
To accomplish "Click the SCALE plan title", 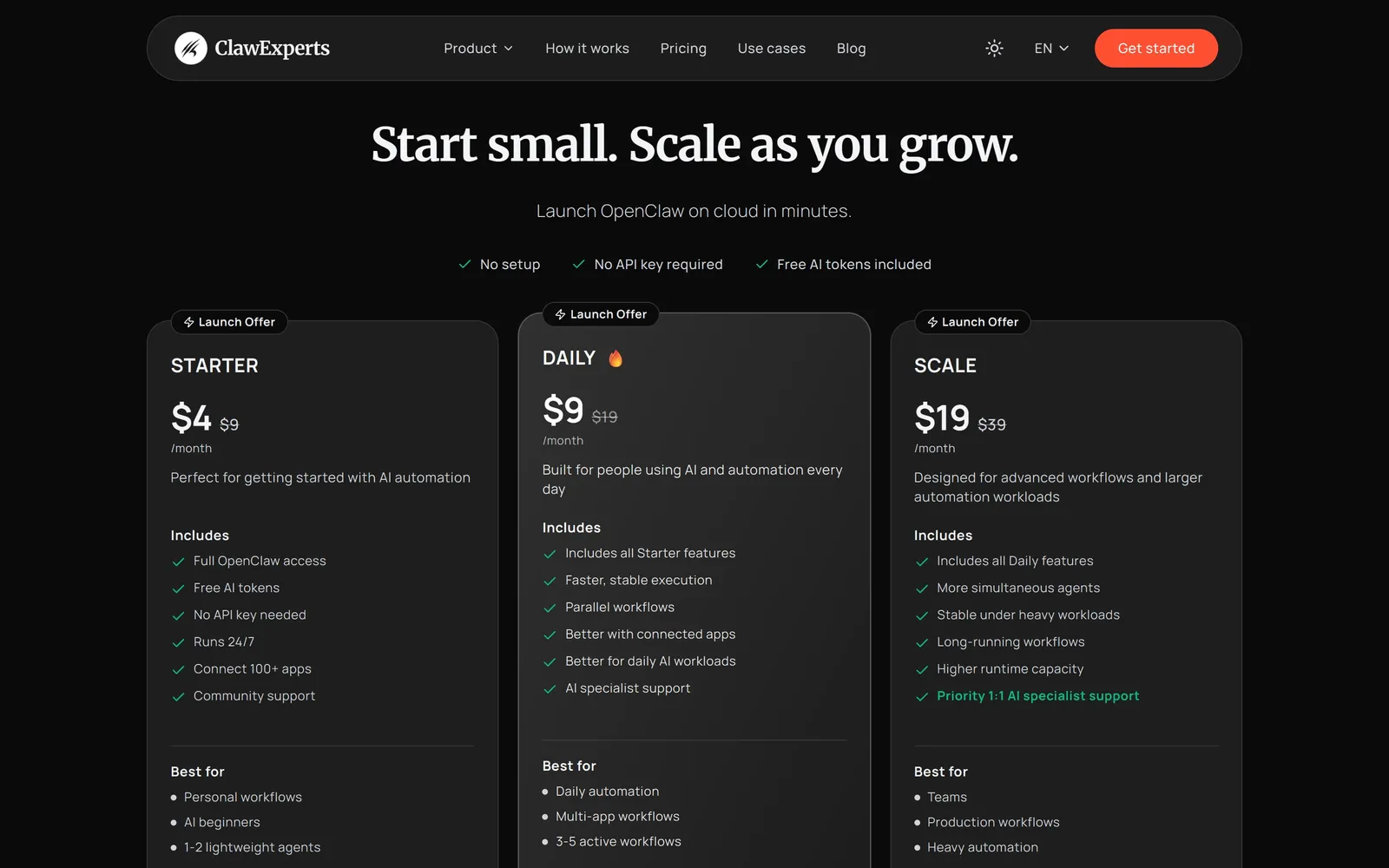I will tap(945, 365).
